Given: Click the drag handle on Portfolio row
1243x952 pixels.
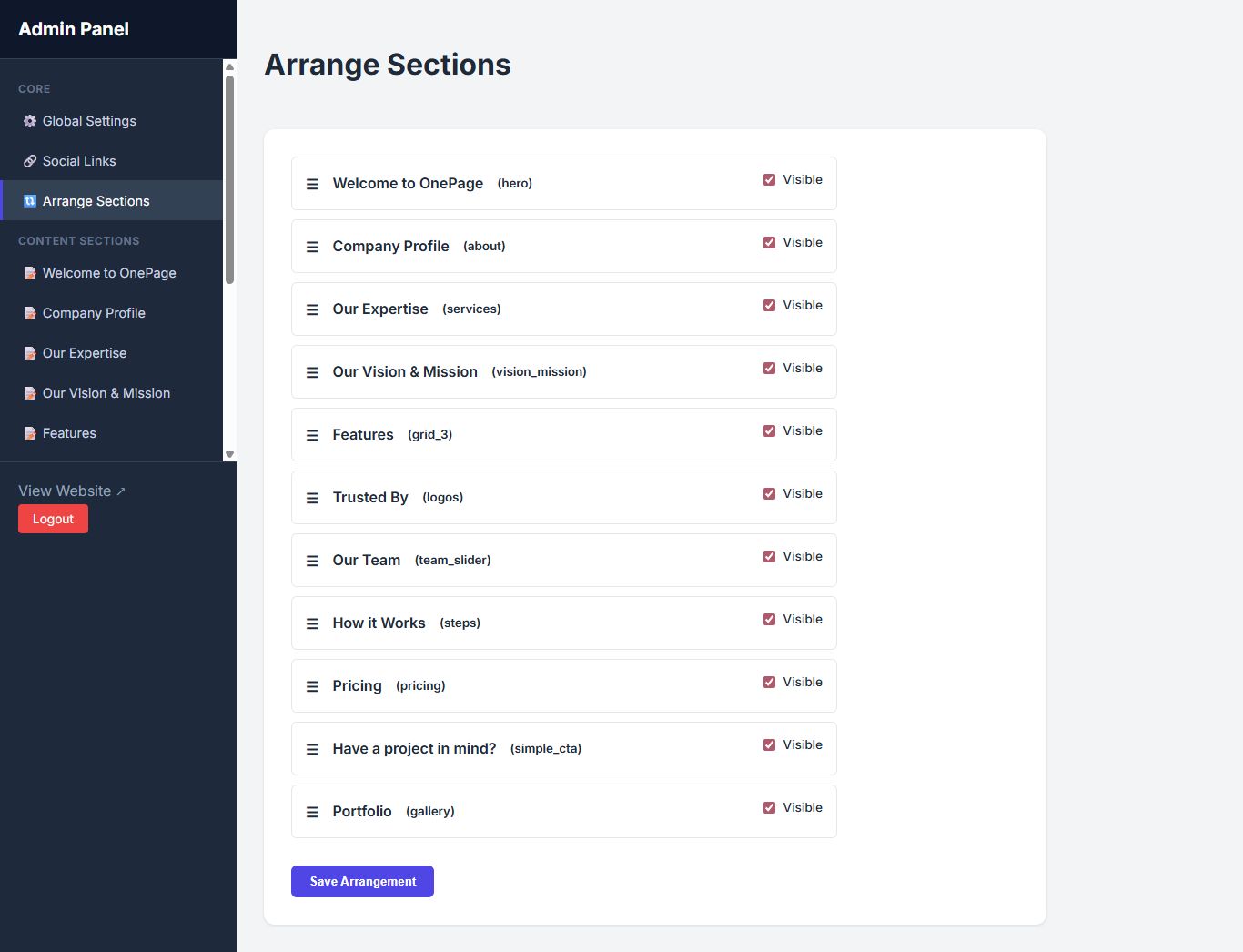Looking at the screenshot, I should [x=312, y=812].
